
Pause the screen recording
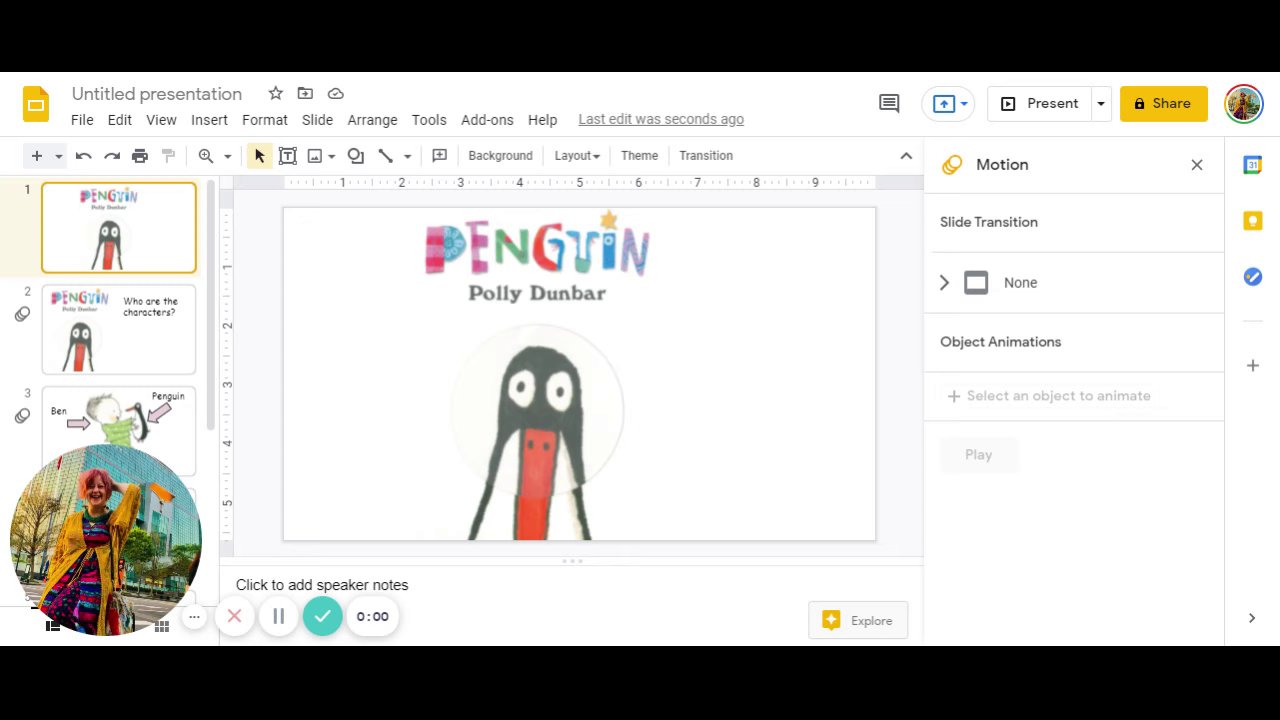279,617
